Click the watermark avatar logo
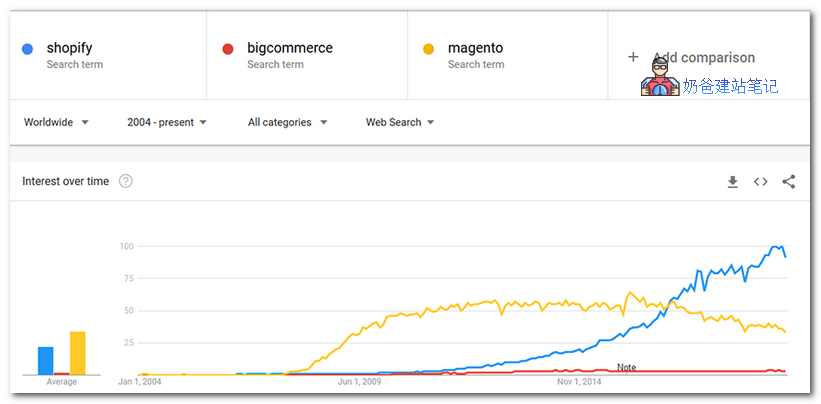Image resolution: width=821 pixels, height=404 pixels. (x=660, y=77)
